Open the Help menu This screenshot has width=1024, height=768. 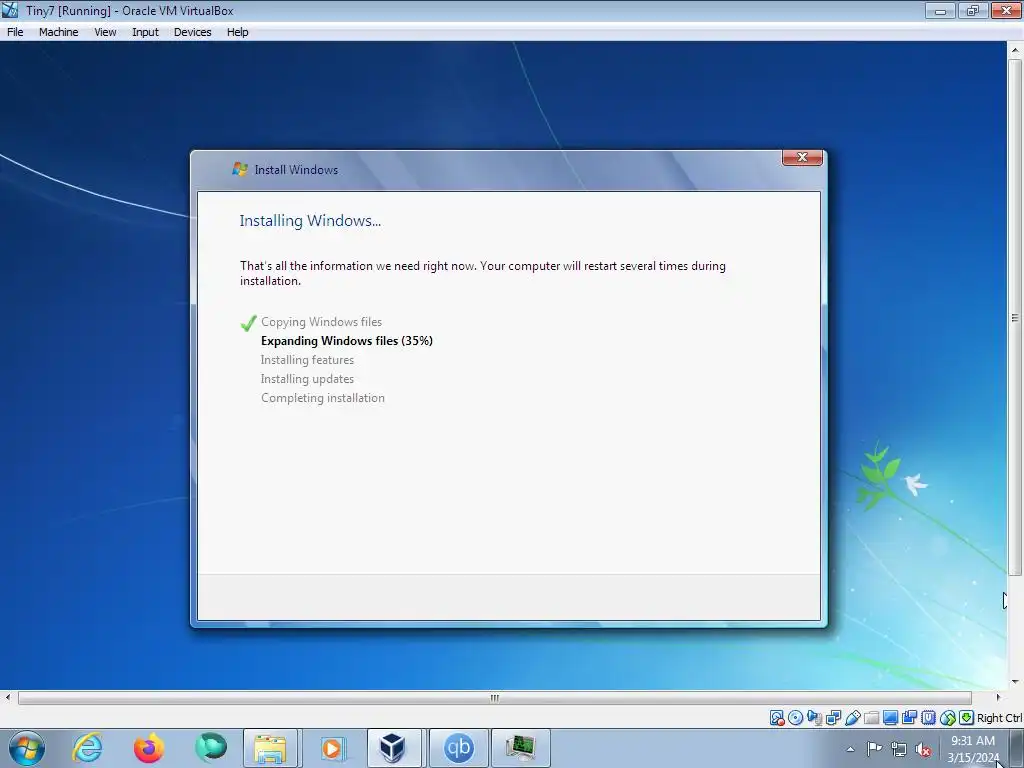237,32
